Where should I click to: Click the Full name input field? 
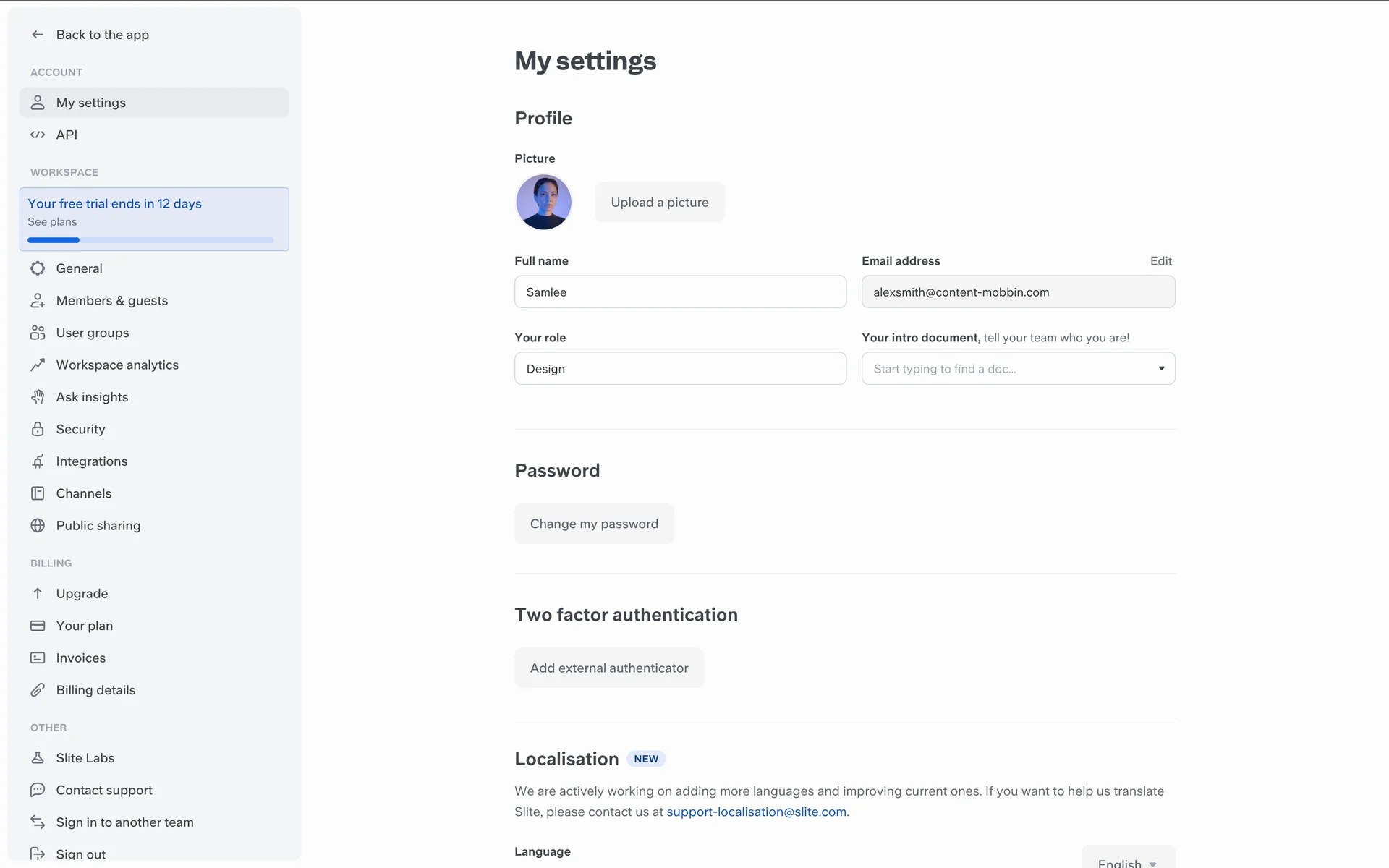(x=680, y=292)
